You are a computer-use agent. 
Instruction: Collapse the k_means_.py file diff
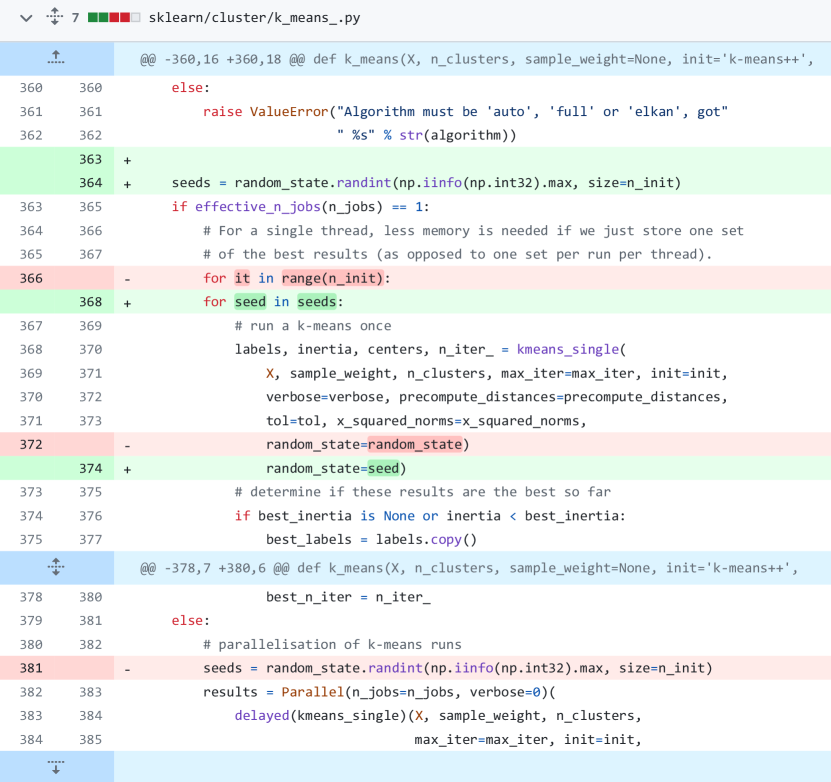pyautogui.click(x=26, y=18)
